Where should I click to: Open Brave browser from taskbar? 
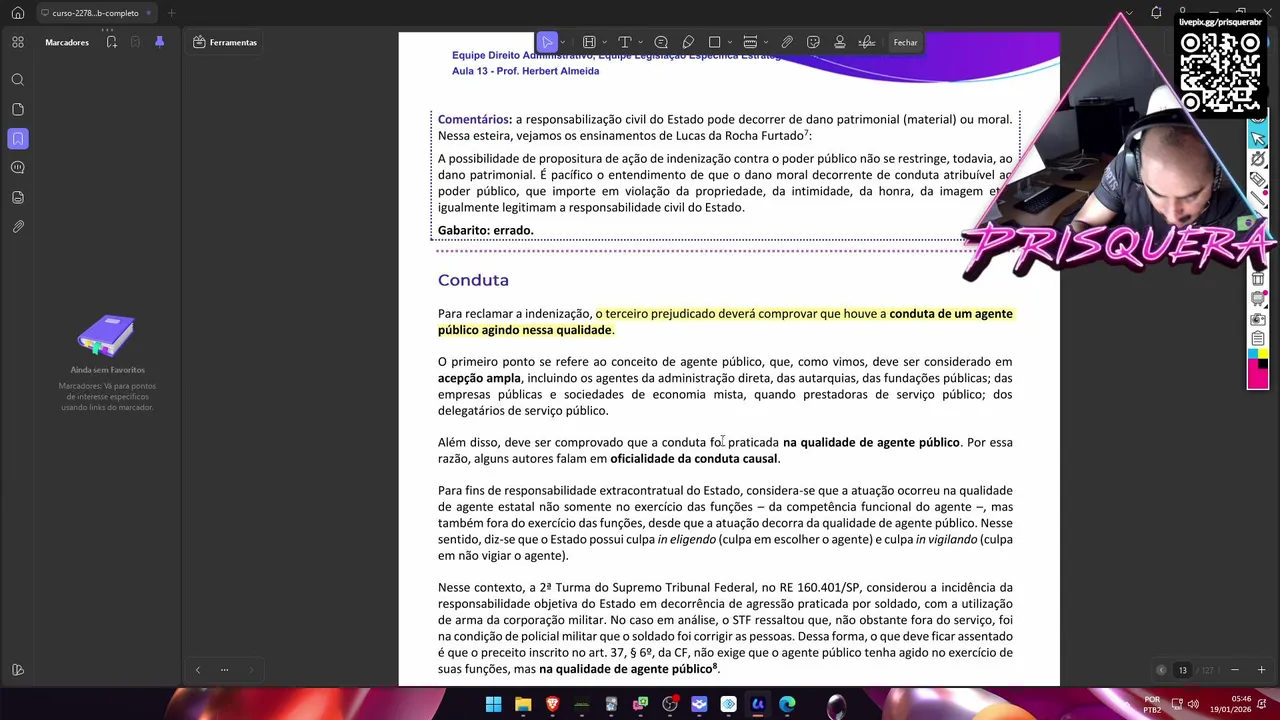(x=552, y=704)
